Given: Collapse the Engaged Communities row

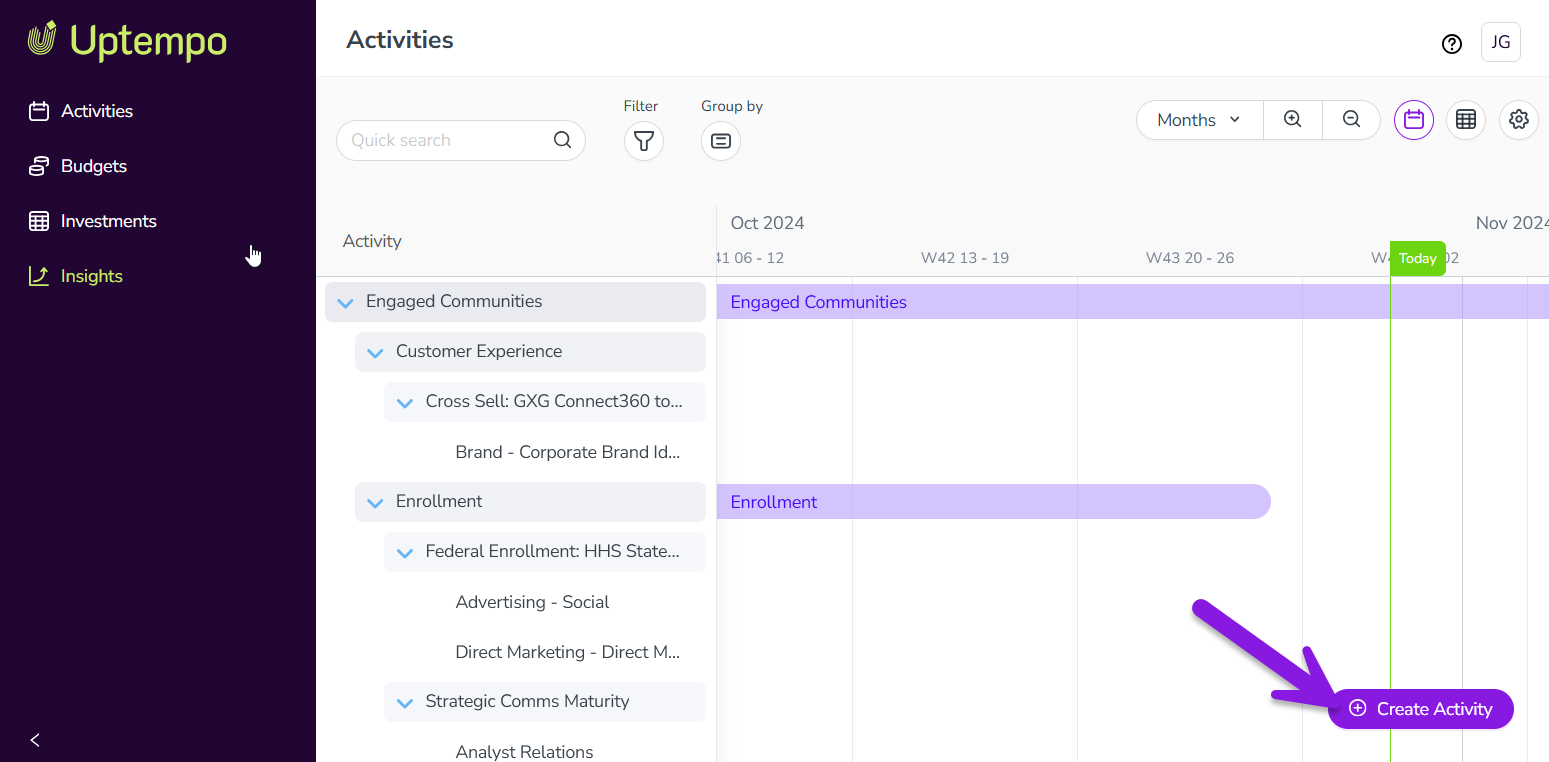Looking at the screenshot, I should click(346, 302).
